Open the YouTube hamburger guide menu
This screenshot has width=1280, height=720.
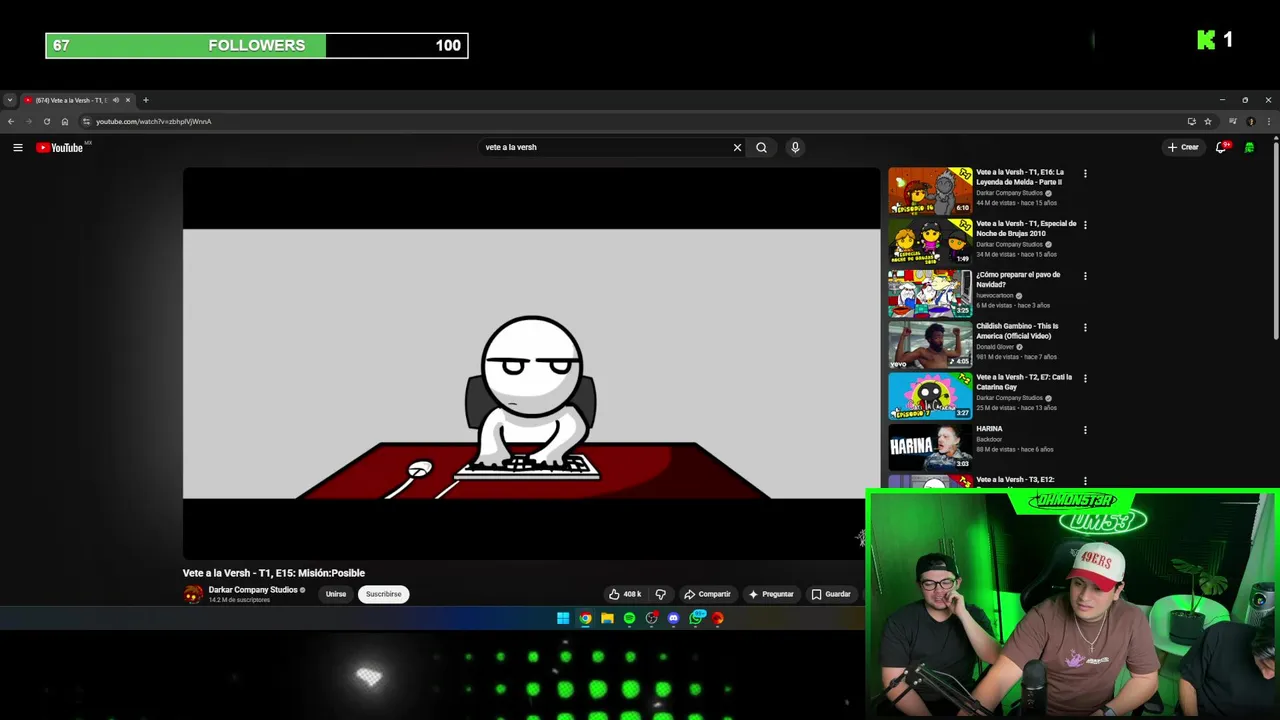point(17,147)
